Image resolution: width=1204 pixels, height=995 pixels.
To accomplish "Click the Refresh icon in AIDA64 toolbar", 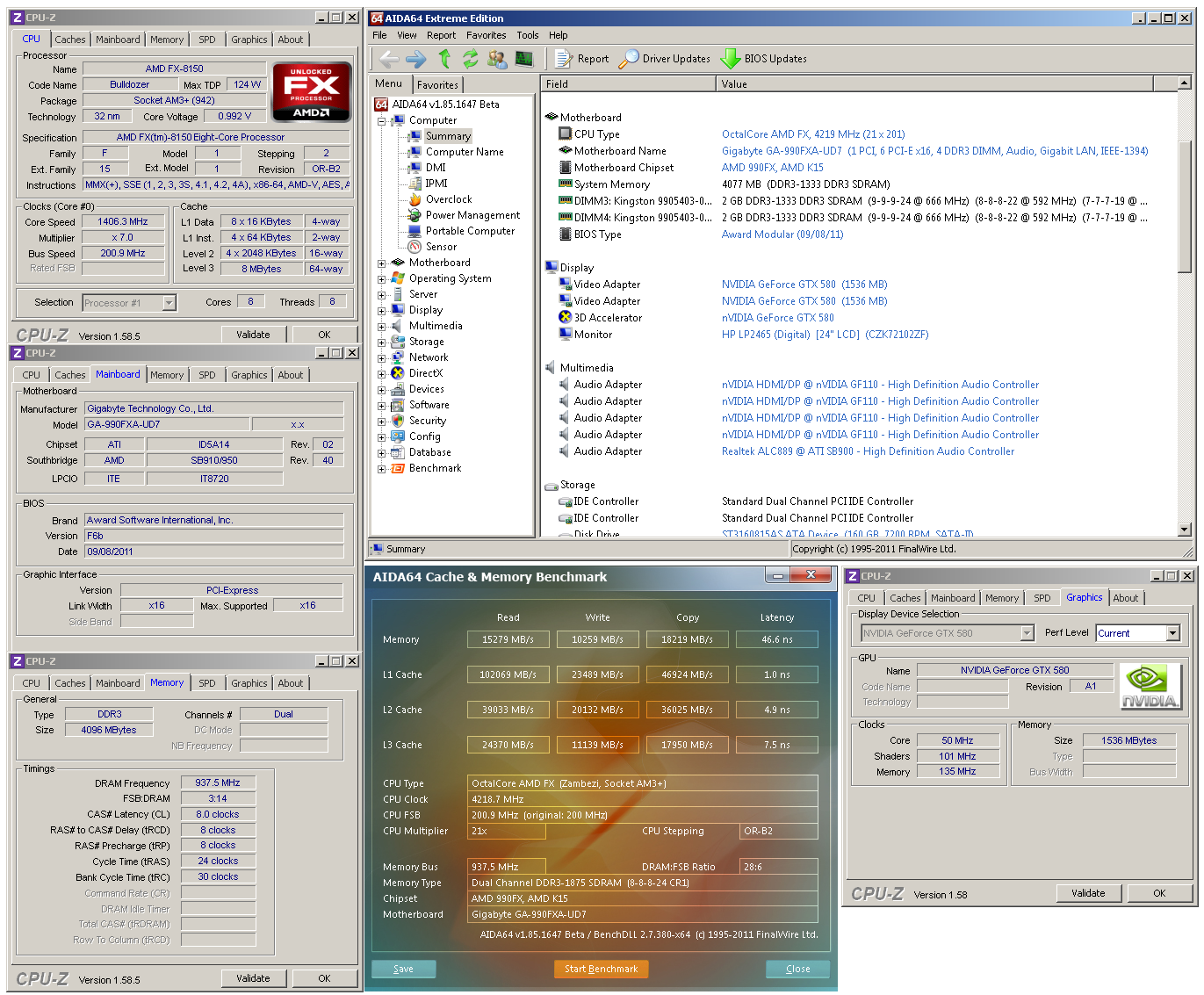I will (471, 59).
